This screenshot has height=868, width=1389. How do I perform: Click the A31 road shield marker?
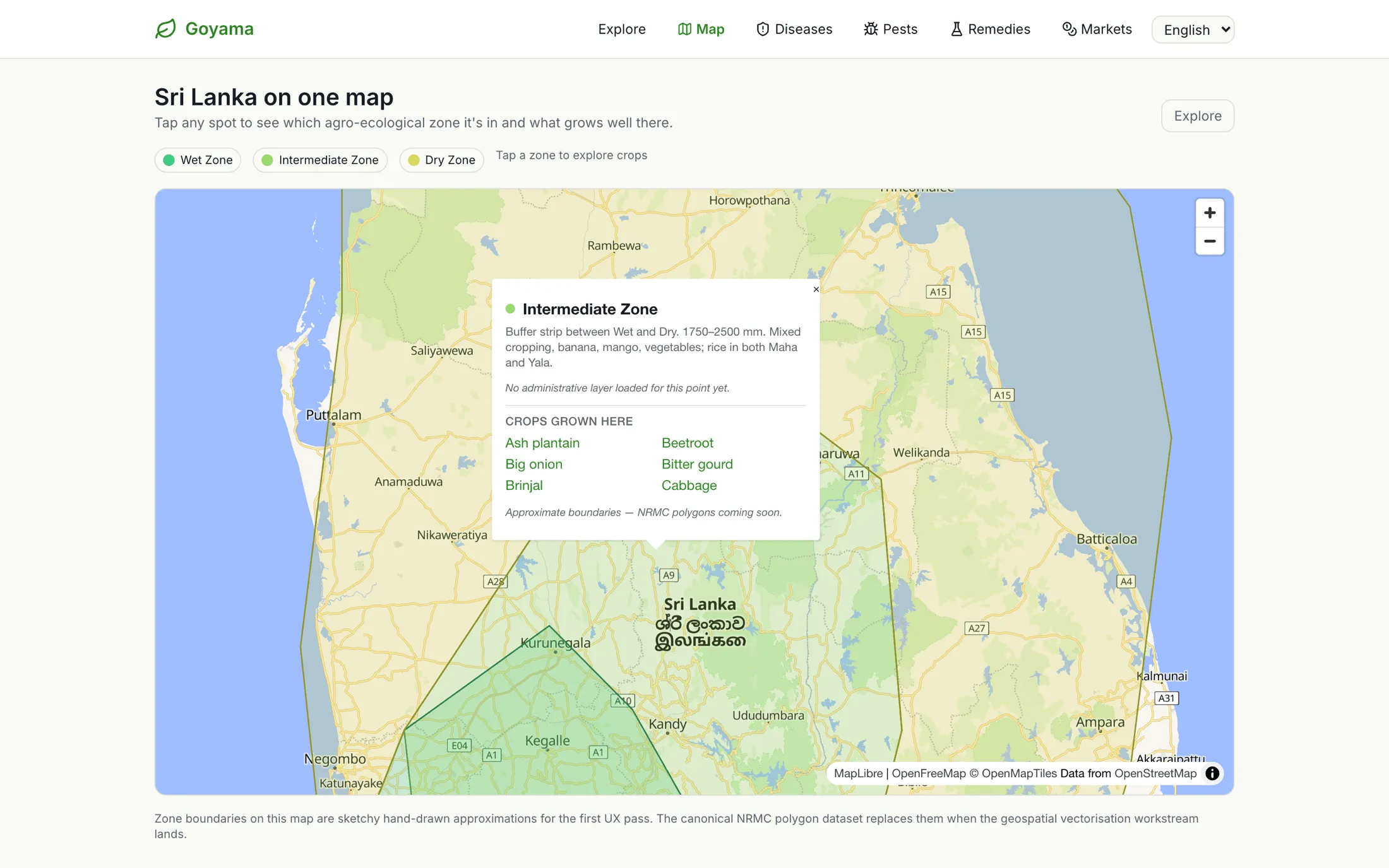(x=1166, y=698)
